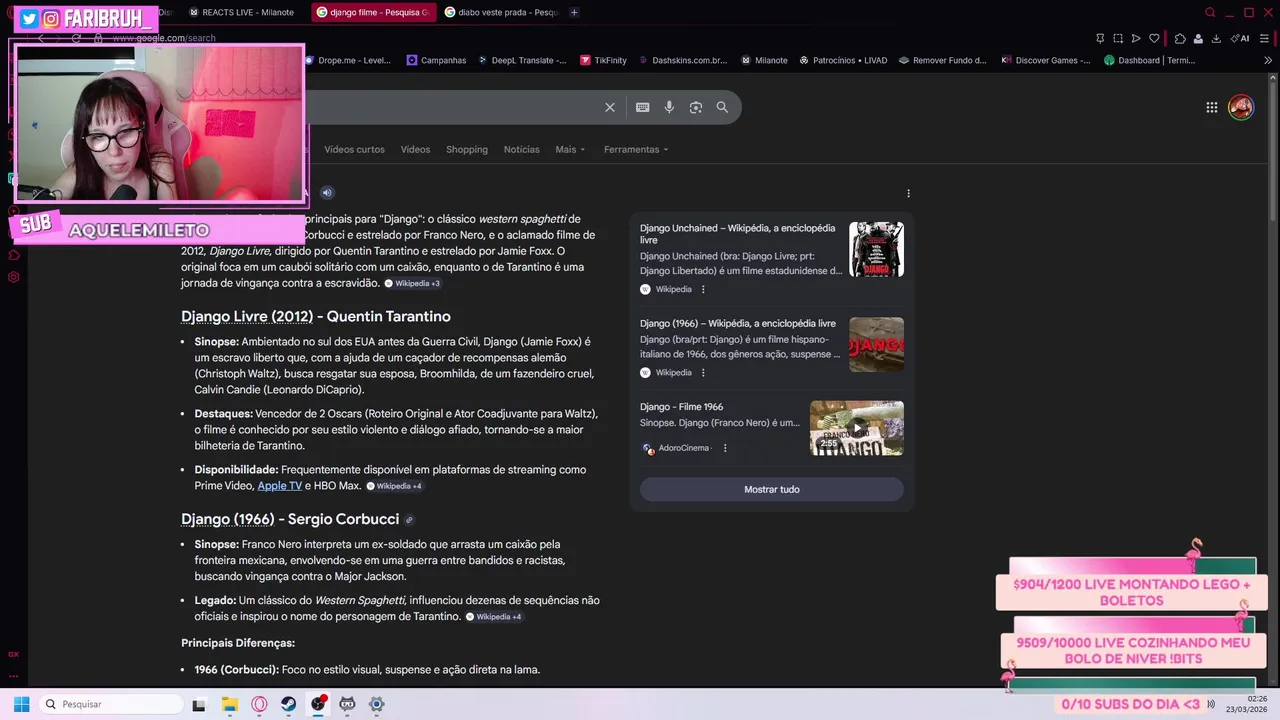Open options for Django (1966) Wikipedia source
Viewport: 1280px width, 720px height.
[703, 372]
